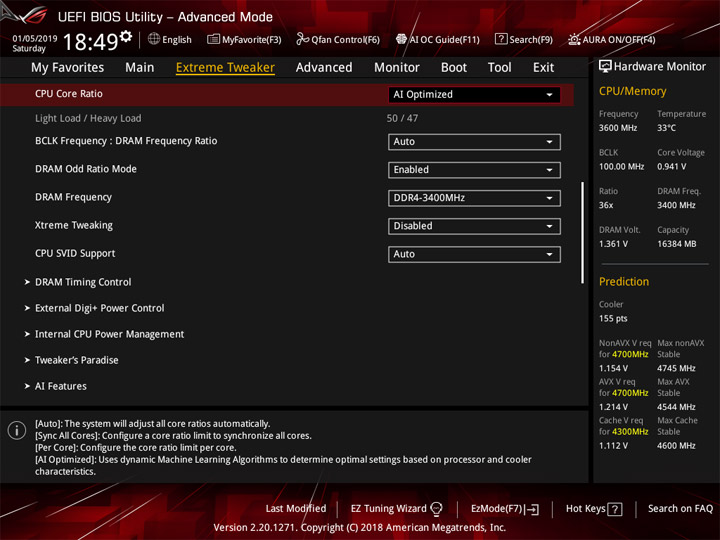The image size is (720, 540).
Task: Select CPU Core Ratio row label
Action: (69, 94)
